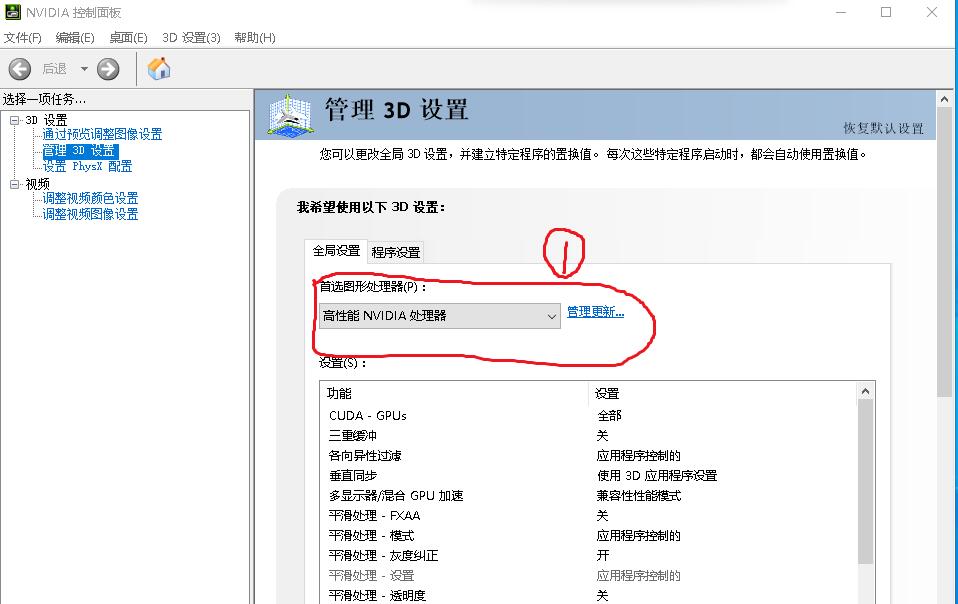Switch to the 程序设置 tab
This screenshot has height=604, width=958.
click(x=396, y=252)
